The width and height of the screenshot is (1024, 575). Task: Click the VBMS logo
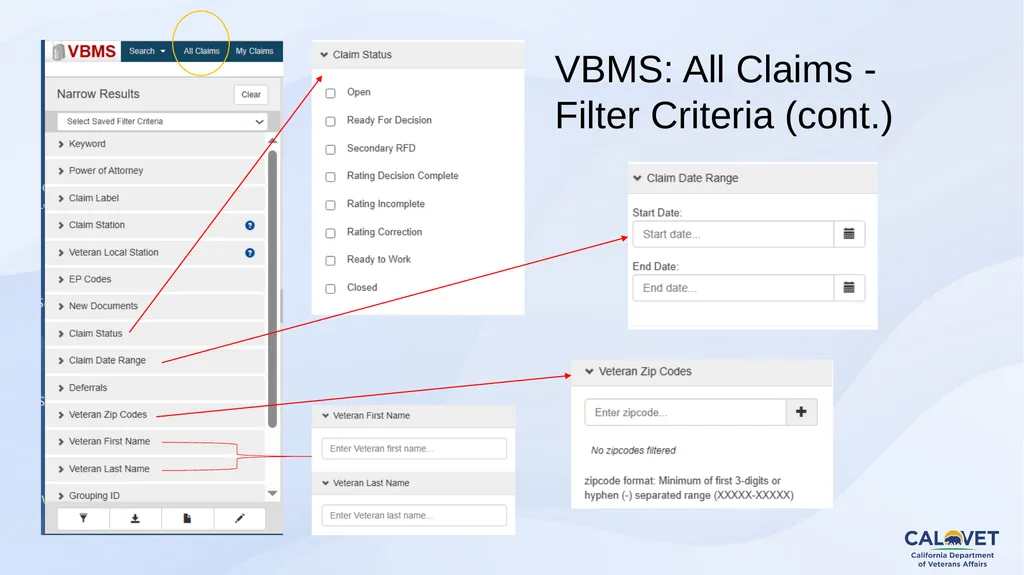tap(84, 51)
